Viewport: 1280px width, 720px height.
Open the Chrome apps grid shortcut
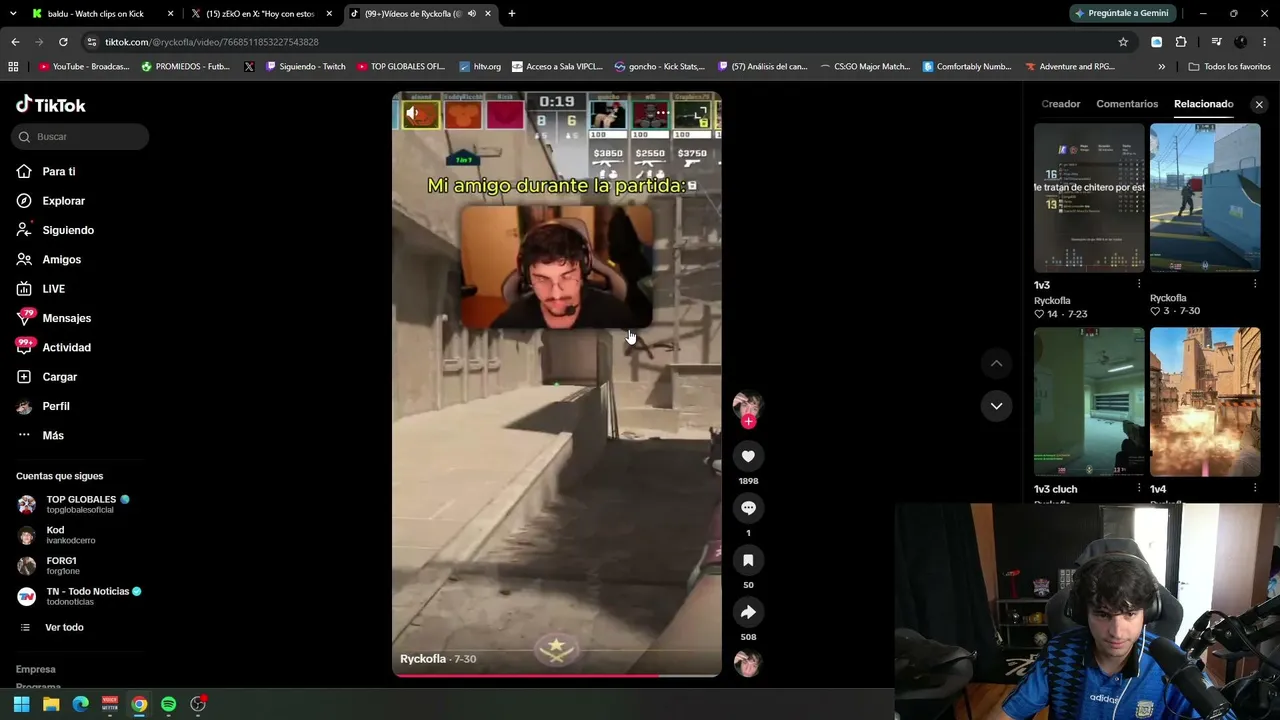[x=13, y=67]
